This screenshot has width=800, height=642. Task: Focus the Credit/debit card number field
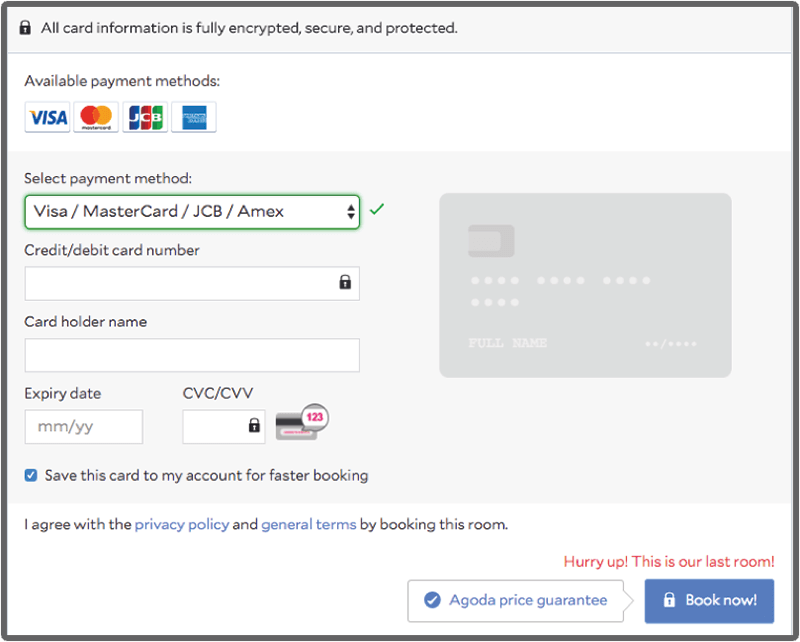(x=180, y=283)
